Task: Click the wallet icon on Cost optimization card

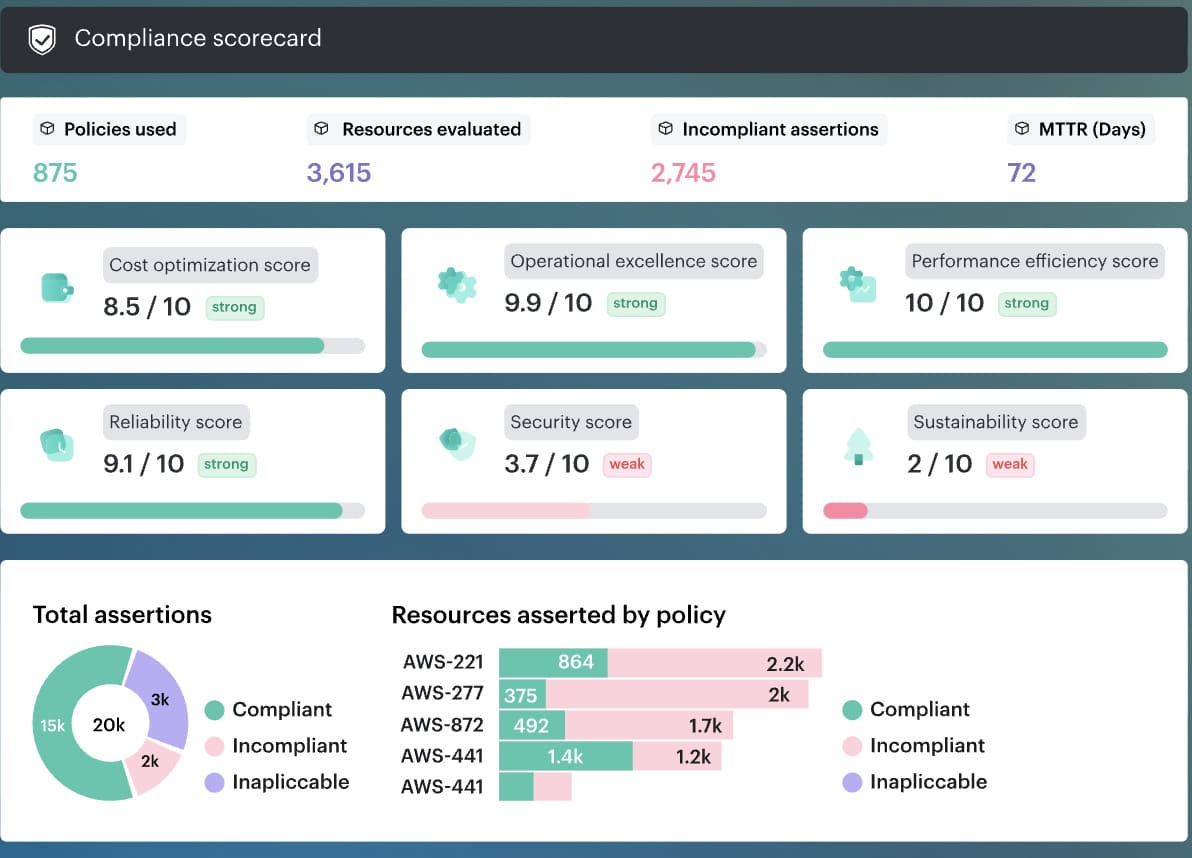Action: [x=57, y=287]
